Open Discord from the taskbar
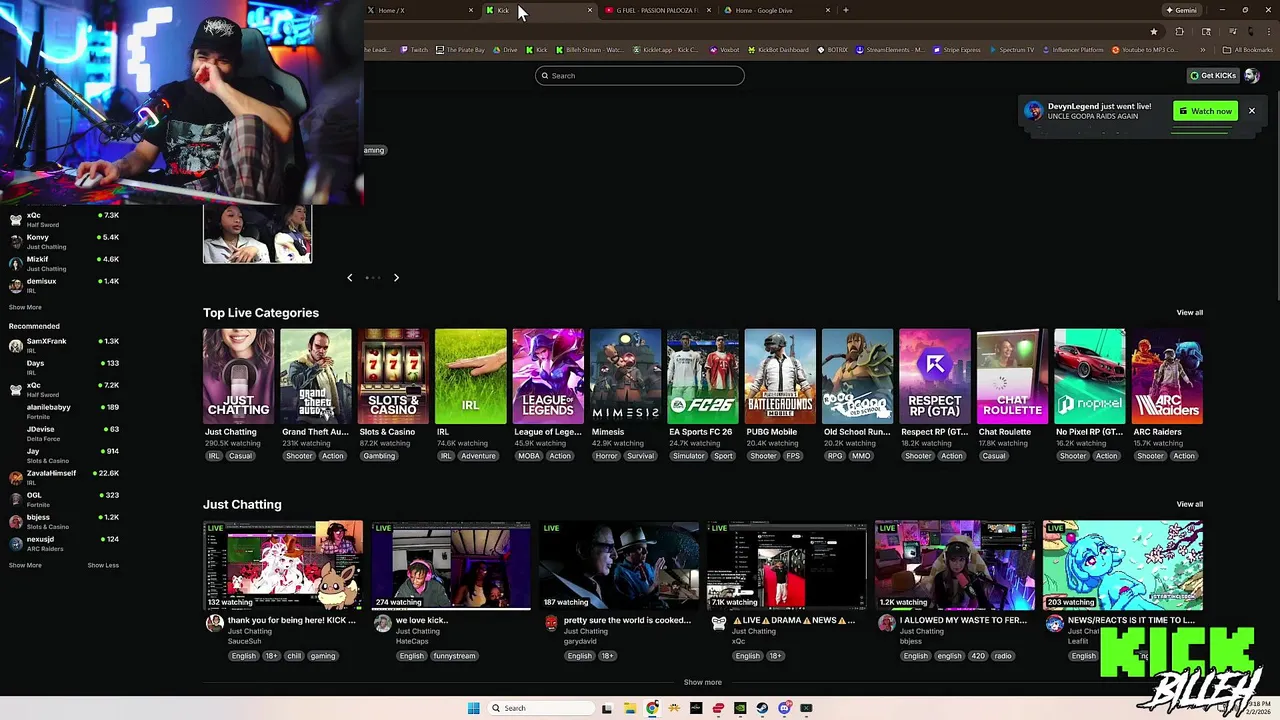This screenshot has width=1280, height=720. [x=785, y=708]
